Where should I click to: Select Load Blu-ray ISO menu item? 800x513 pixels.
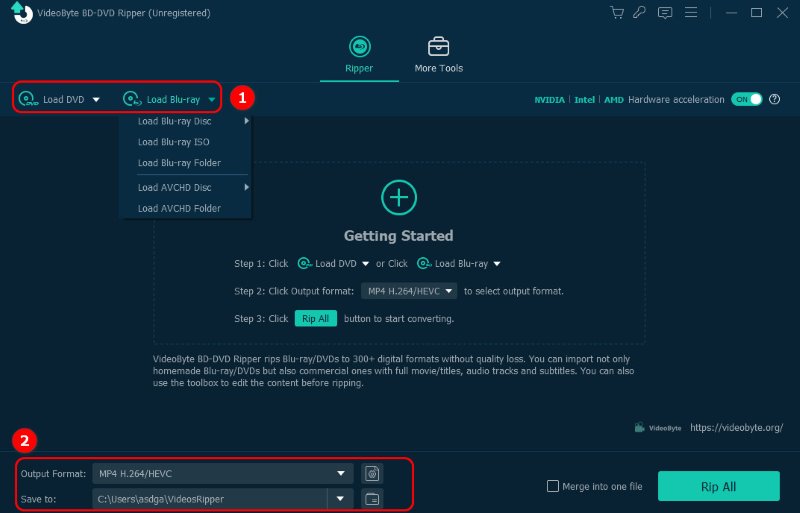click(173, 142)
